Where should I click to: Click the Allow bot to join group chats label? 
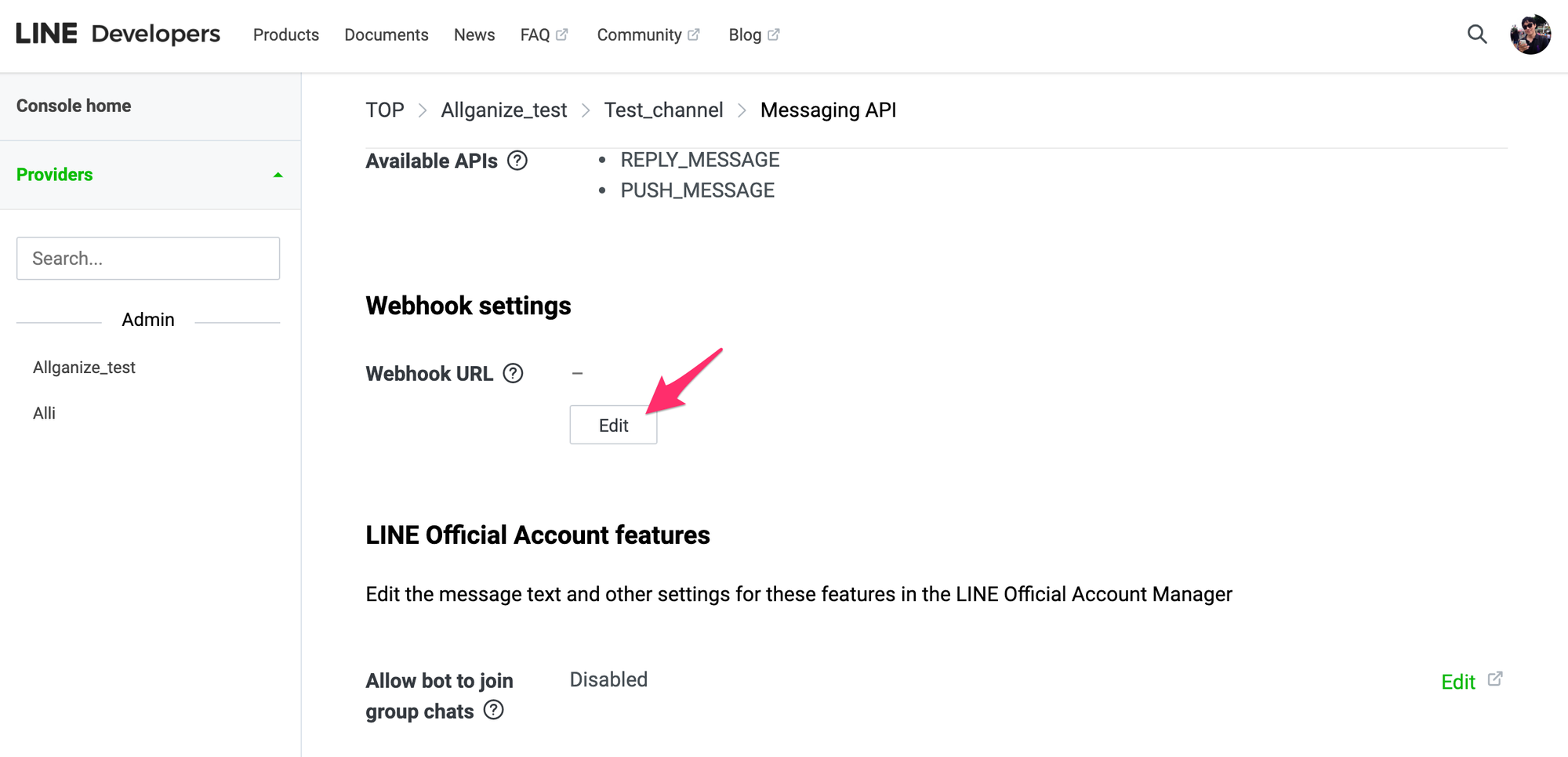(x=439, y=696)
